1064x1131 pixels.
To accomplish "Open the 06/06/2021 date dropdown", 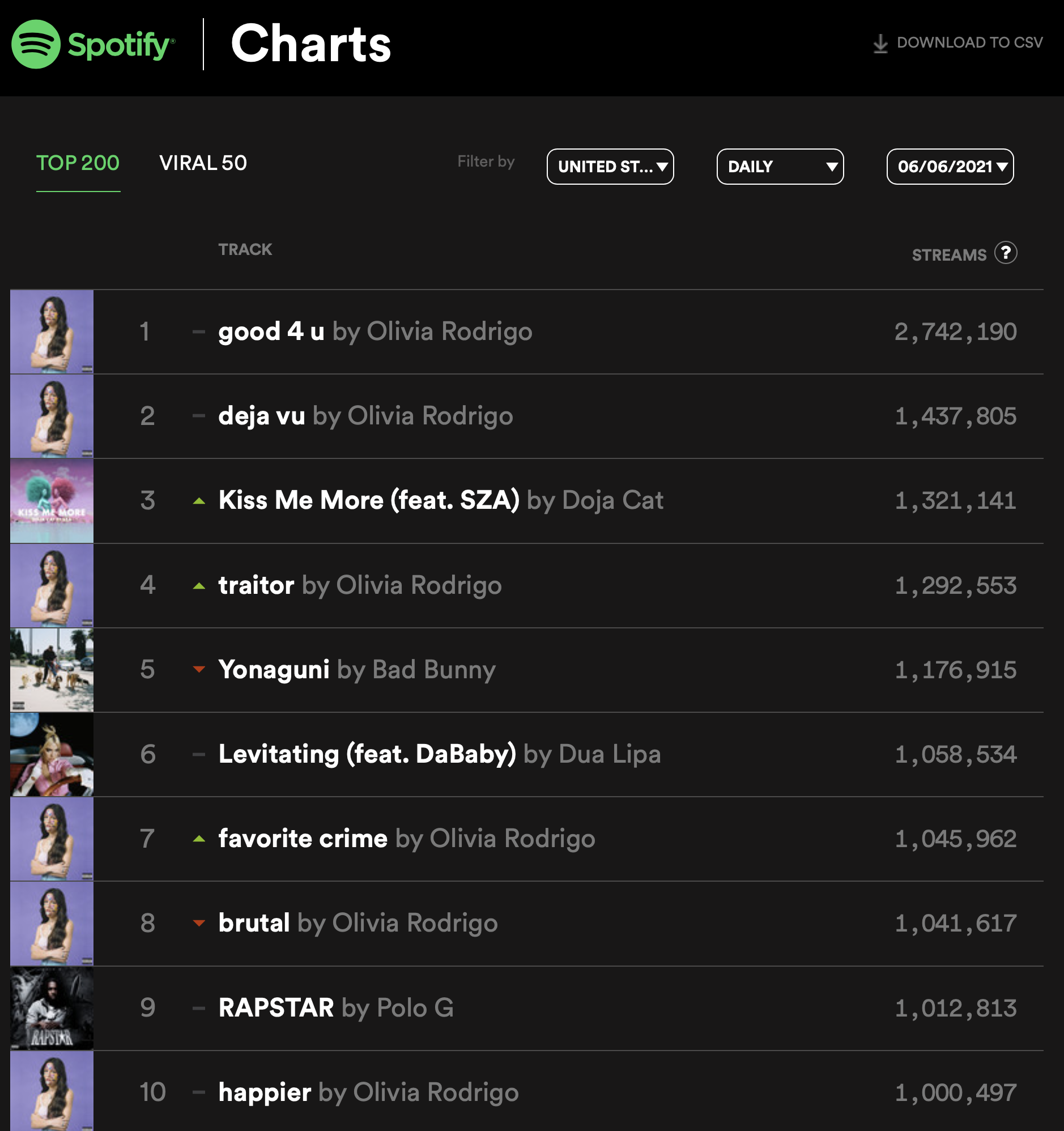I will 950,167.
